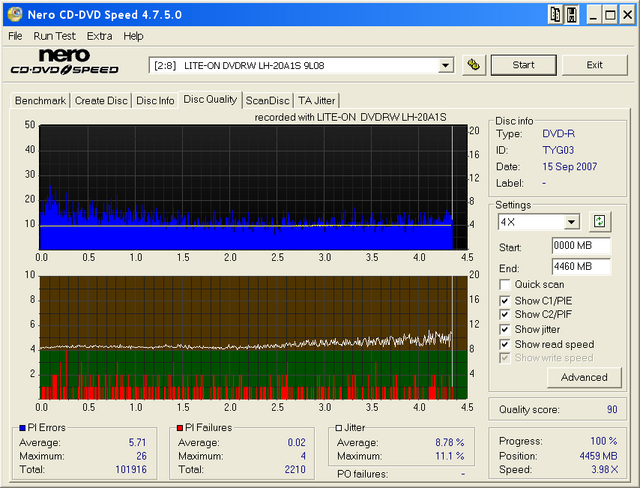Click PI Errors total value 101916

pyautogui.click(x=131, y=469)
